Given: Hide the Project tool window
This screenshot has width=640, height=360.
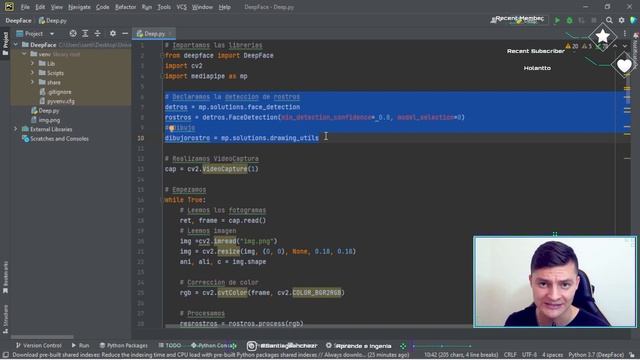Looking at the screenshot, I should point(125,33).
